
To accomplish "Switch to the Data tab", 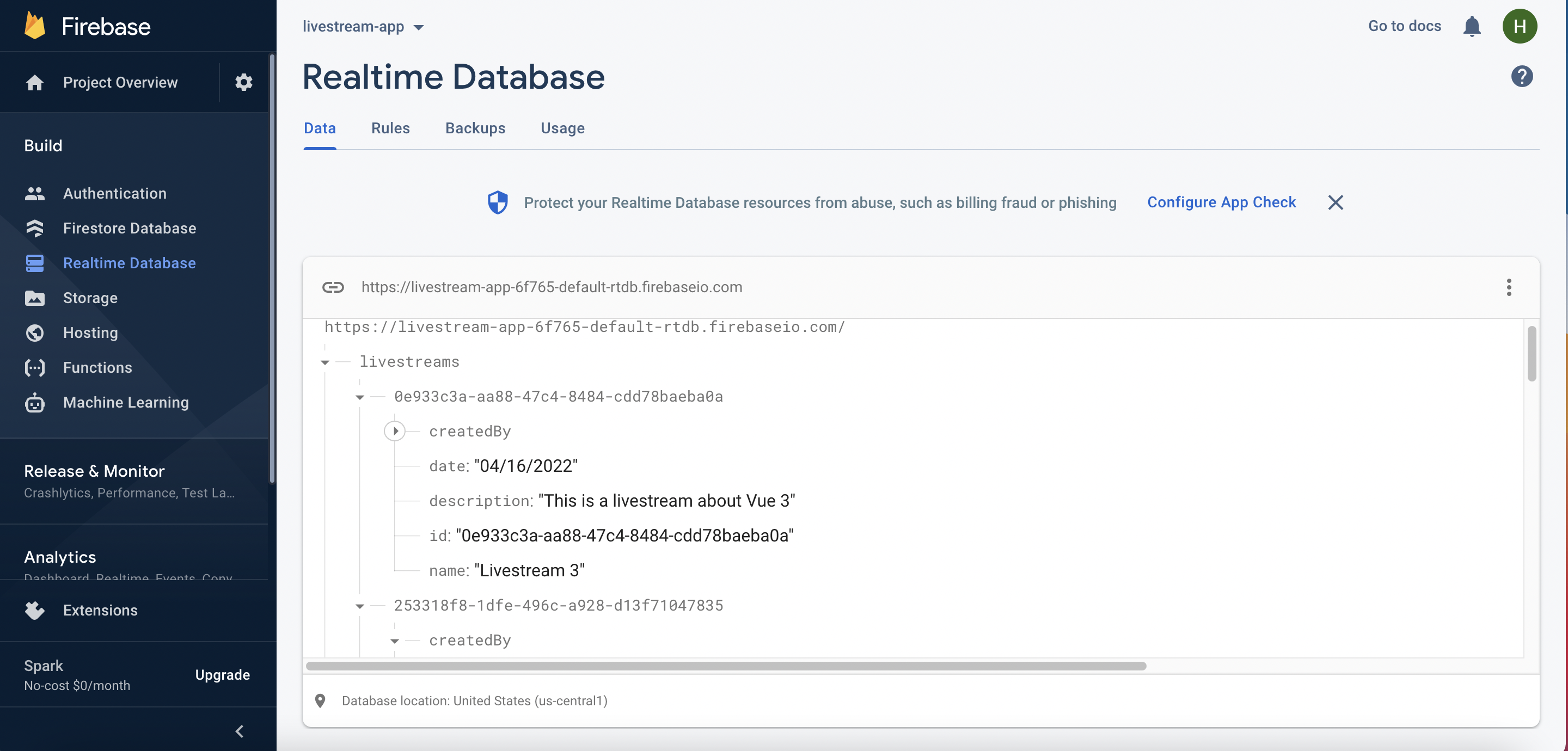I will point(320,128).
